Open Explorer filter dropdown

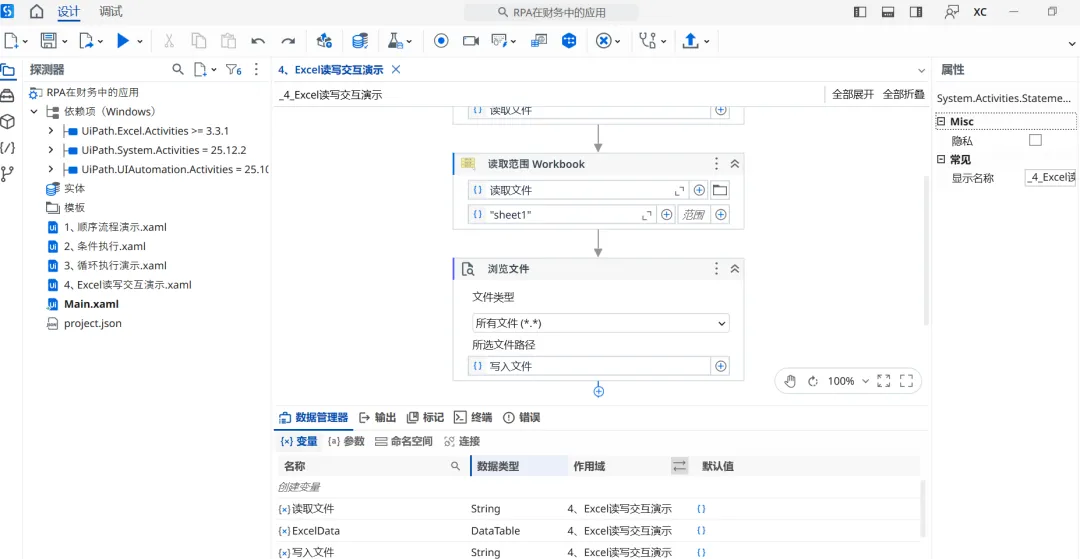[x=234, y=70]
